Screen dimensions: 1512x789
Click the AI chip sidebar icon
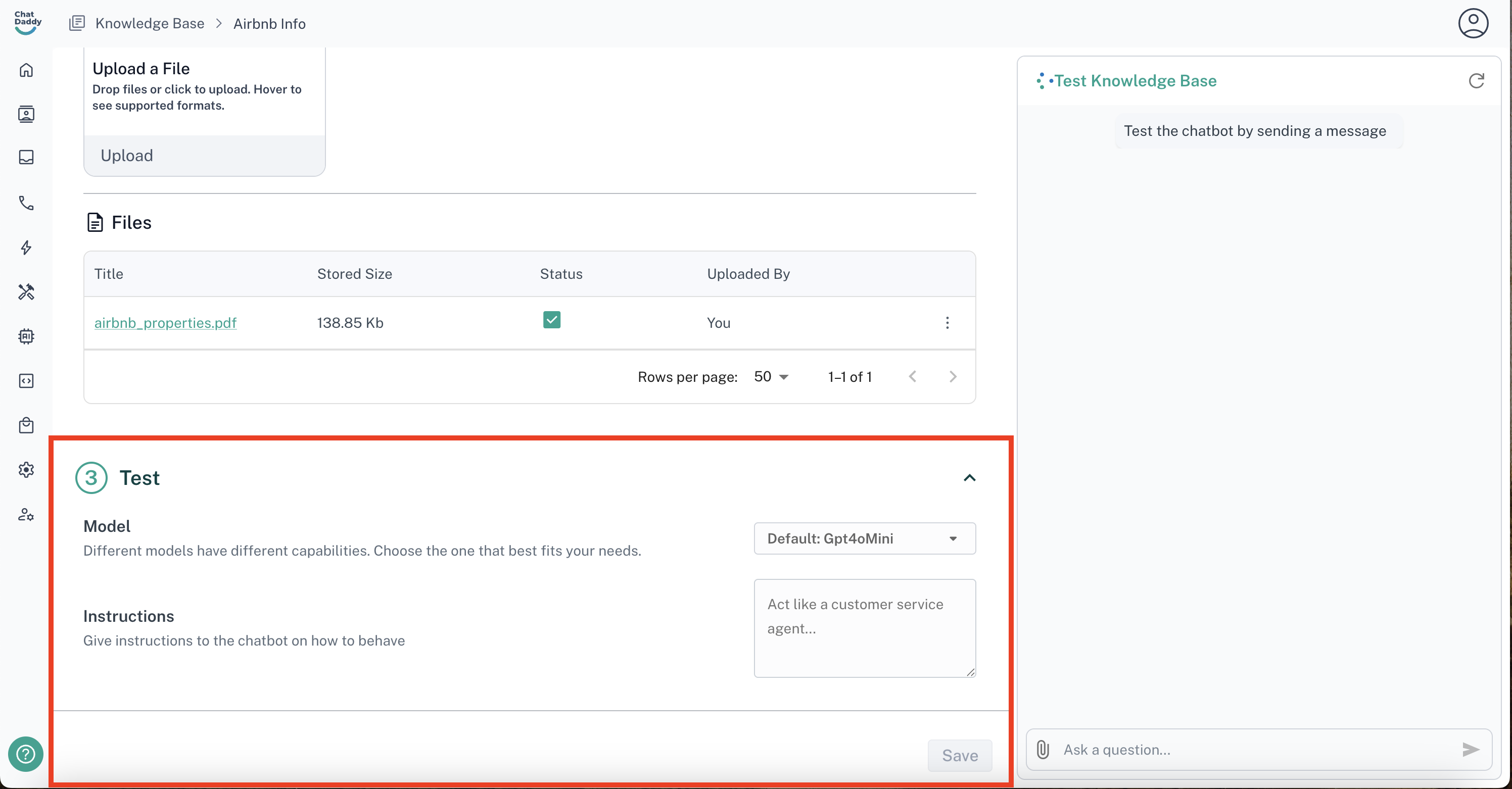26,336
